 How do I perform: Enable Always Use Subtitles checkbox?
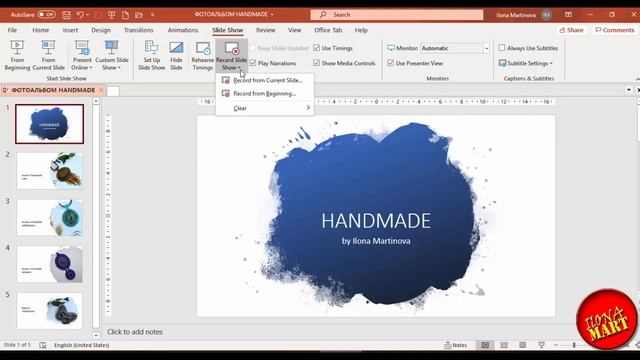[x=502, y=48]
